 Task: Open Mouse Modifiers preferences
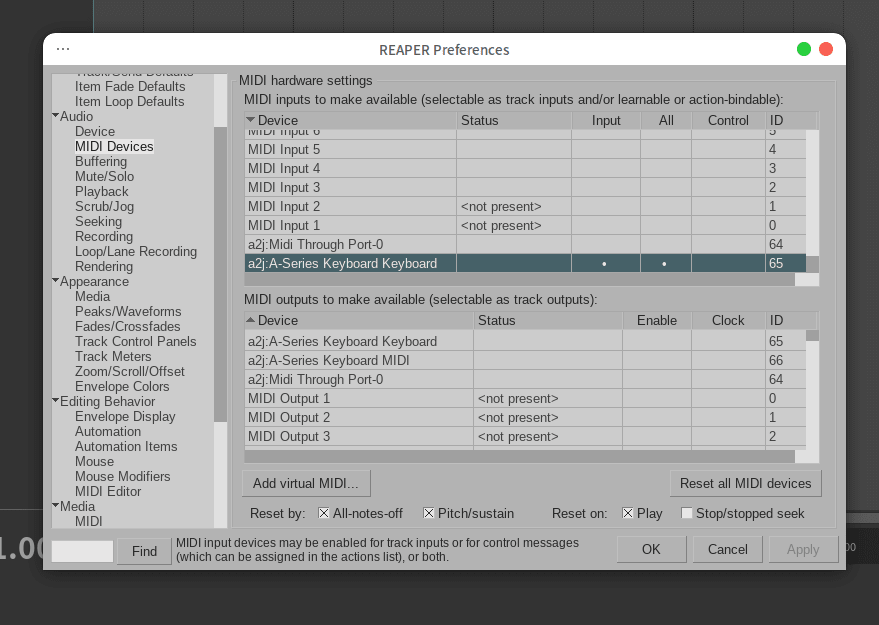click(123, 476)
